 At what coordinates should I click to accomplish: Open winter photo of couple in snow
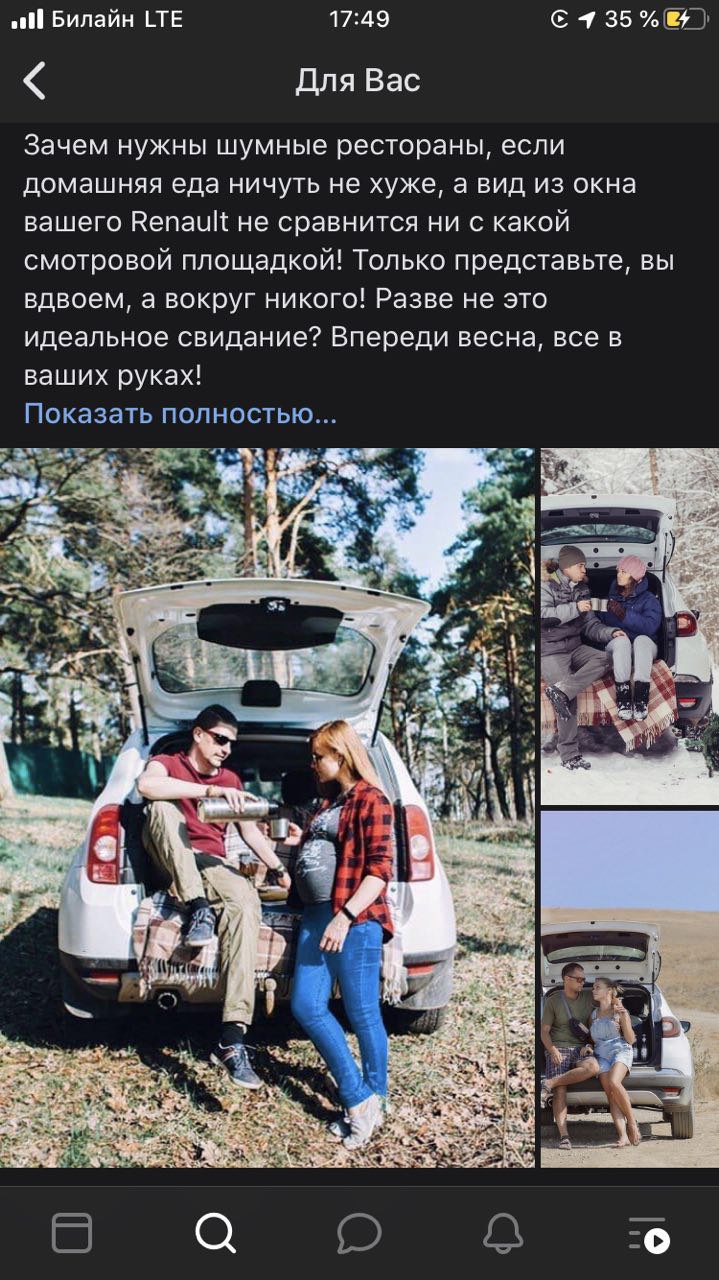630,626
